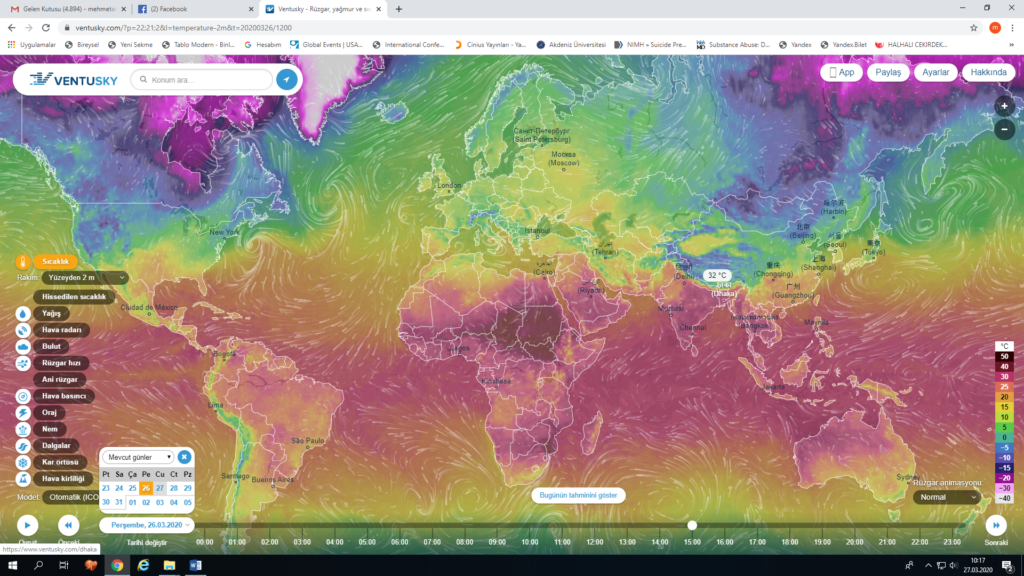Screen dimensions: 1024x576
Task: Choose the Dalgalar layer label
Action: [56, 446]
